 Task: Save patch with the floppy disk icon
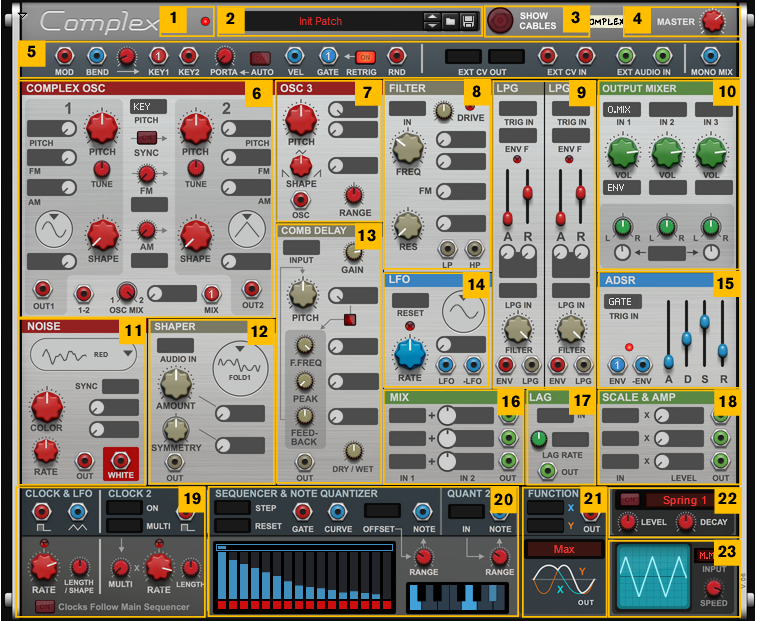[468, 21]
